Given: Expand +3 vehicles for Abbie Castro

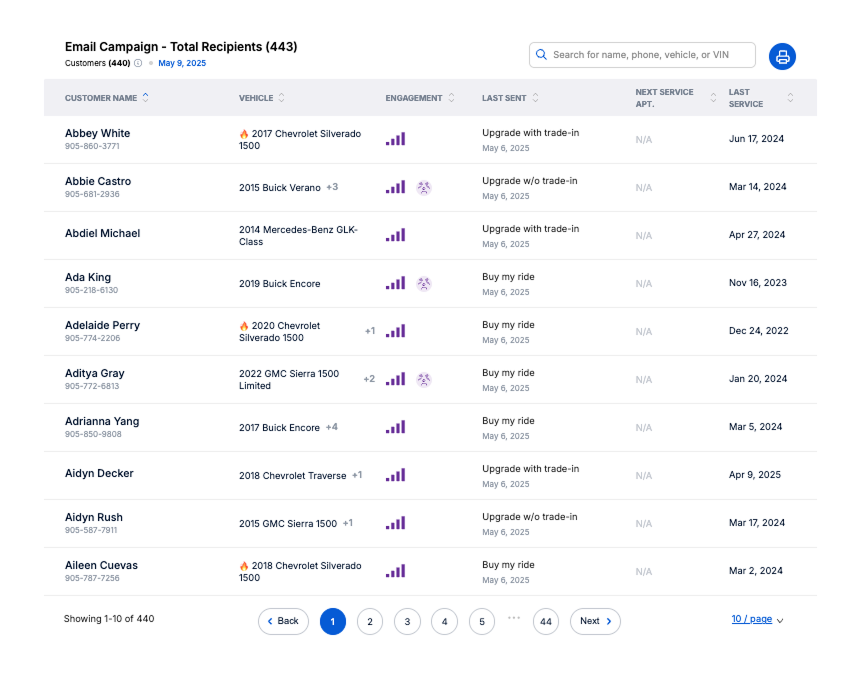Looking at the screenshot, I should (x=332, y=187).
